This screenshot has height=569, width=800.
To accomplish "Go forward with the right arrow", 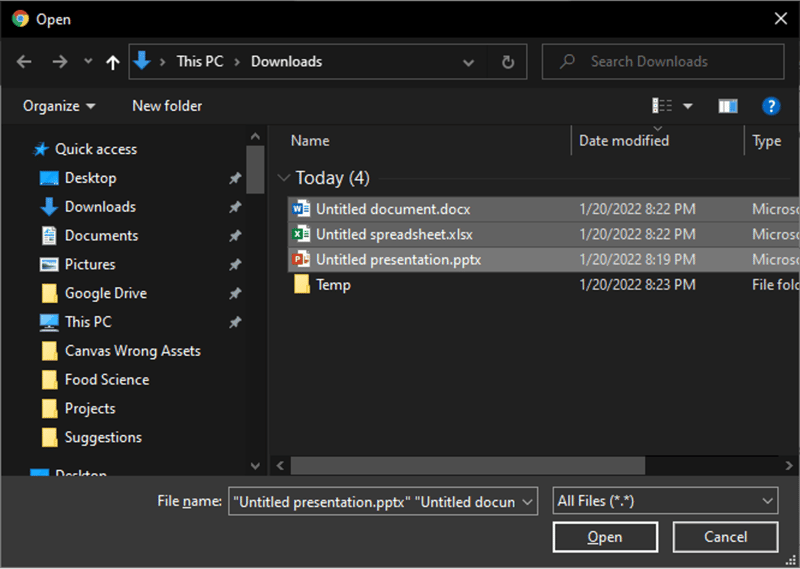I will (x=60, y=62).
